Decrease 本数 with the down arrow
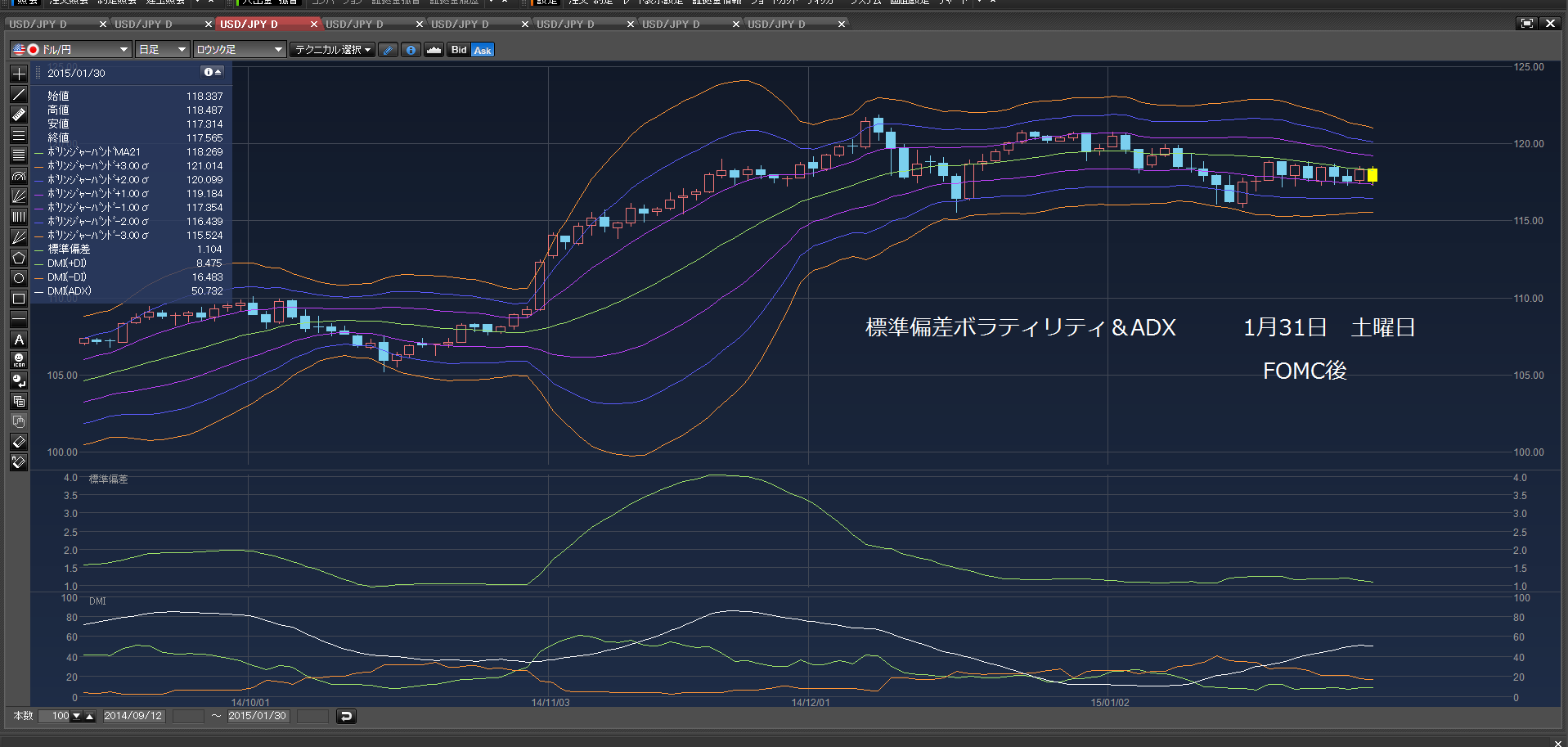Image resolution: width=1568 pixels, height=747 pixels. tap(77, 716)
